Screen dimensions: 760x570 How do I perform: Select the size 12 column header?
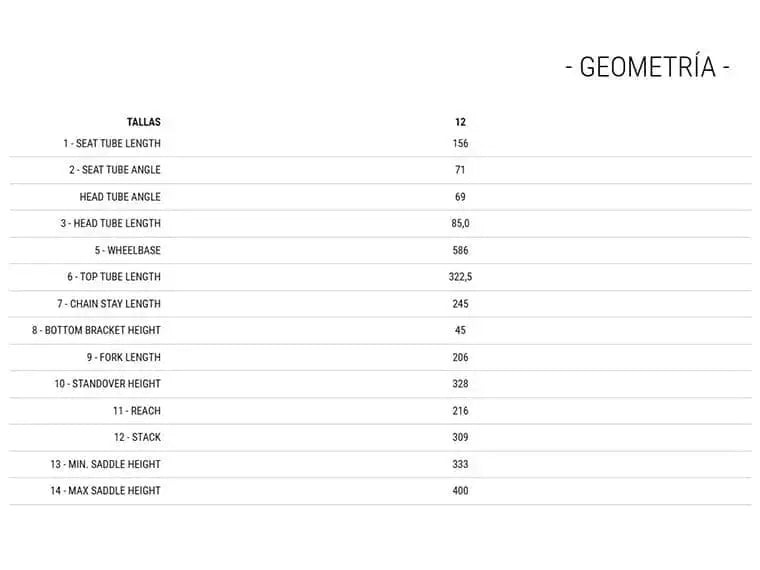(460, 122)
